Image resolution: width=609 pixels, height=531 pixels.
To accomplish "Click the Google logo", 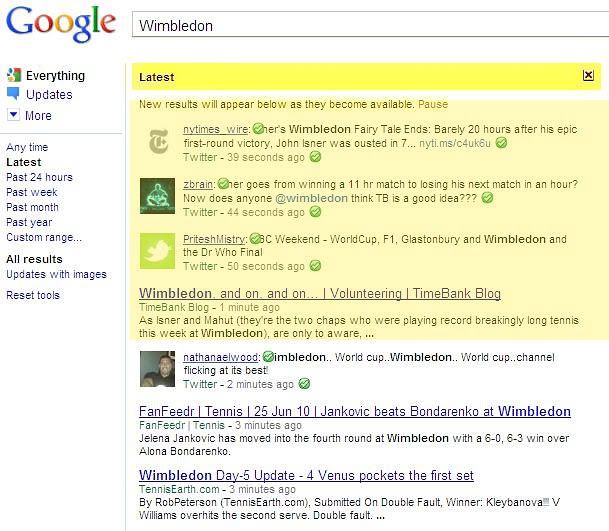I will pyautogui.click(x=61, y=24).
